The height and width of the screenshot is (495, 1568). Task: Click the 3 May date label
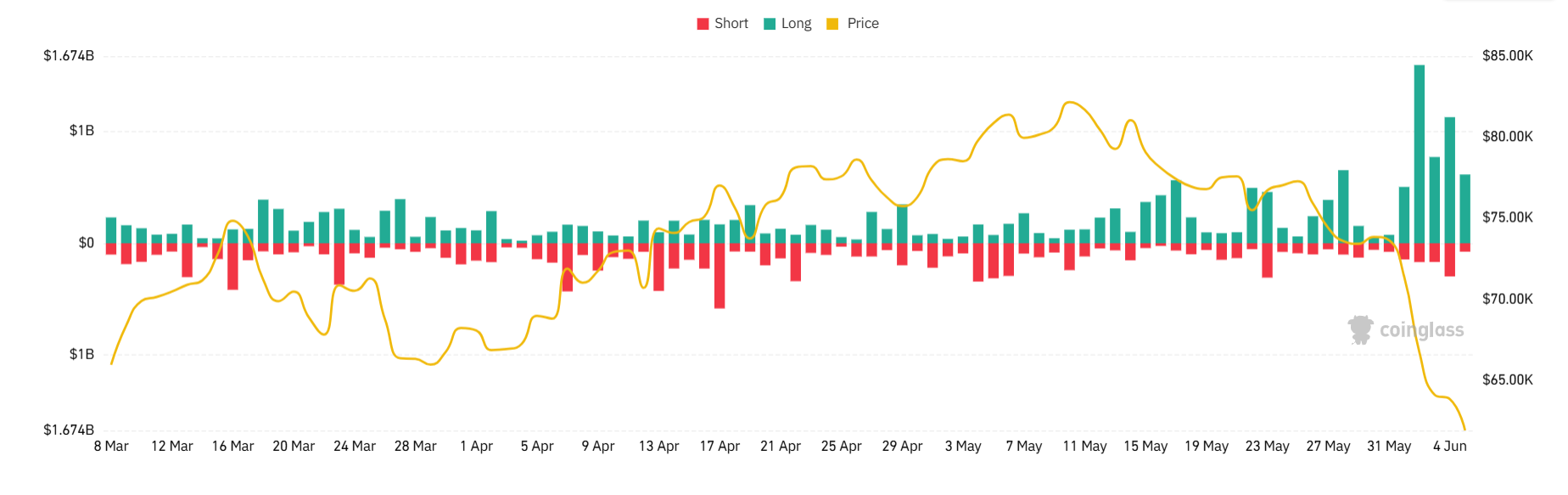click(963, 447)
